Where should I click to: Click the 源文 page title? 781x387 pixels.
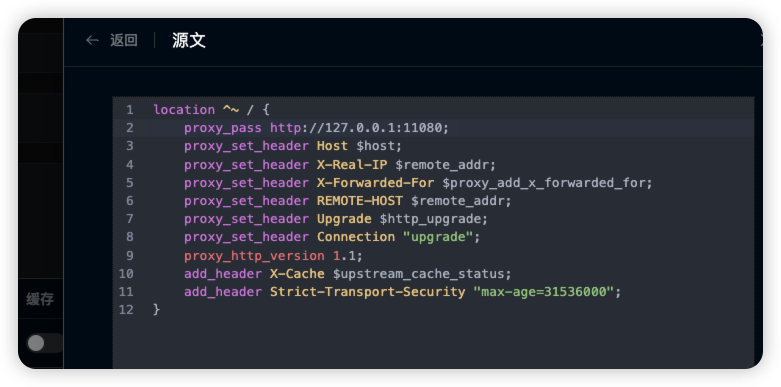(x=189, y=40)
